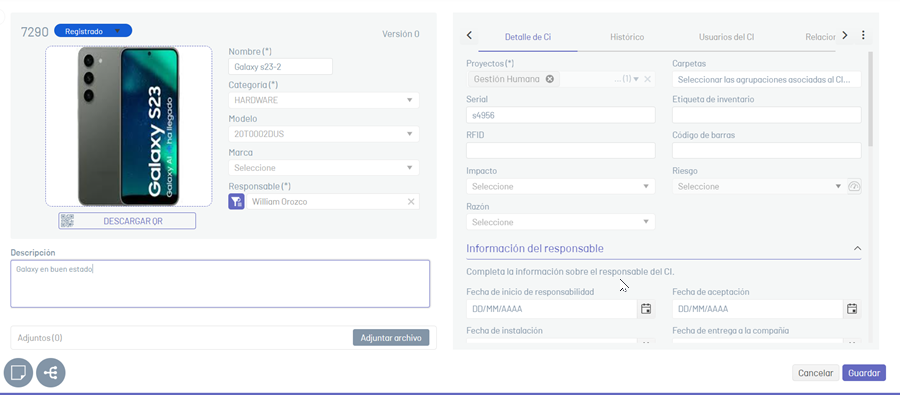Switch to the Usuarios del CI tab

[x=727, y=37]
